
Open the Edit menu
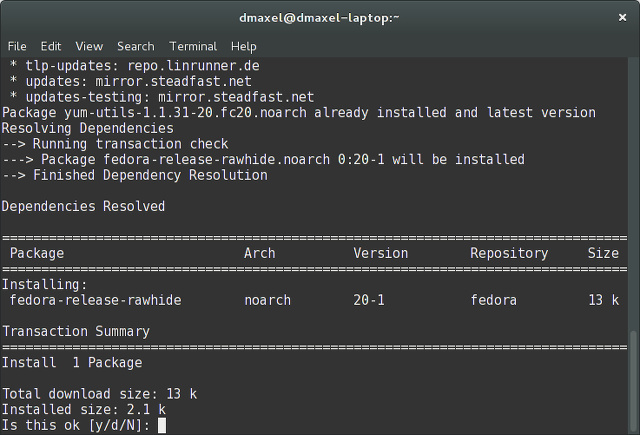51,47
